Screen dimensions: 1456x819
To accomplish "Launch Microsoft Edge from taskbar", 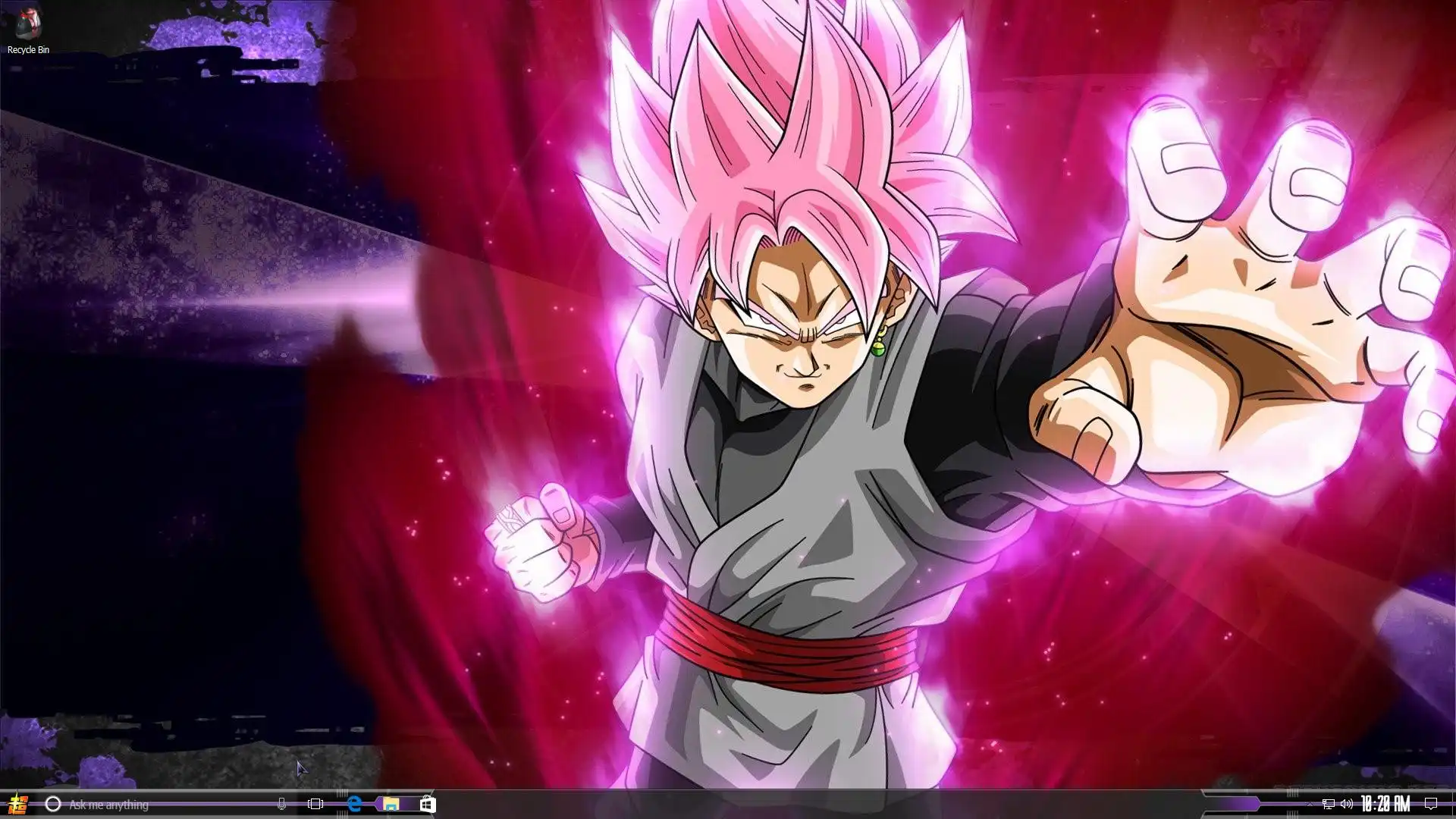I will tap(353, 804).
